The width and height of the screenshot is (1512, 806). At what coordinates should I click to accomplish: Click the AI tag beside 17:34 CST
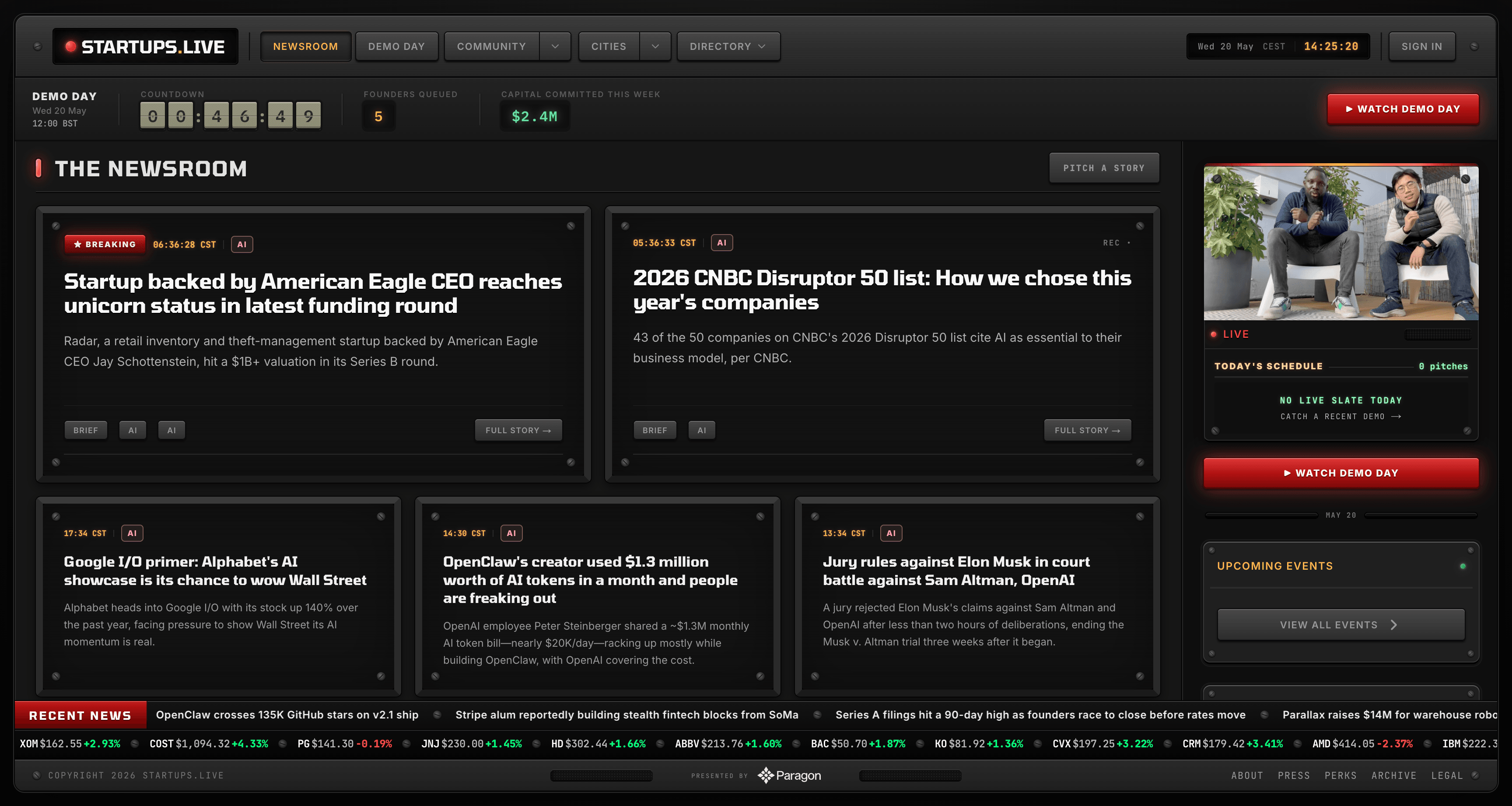[x=132, y=533]
